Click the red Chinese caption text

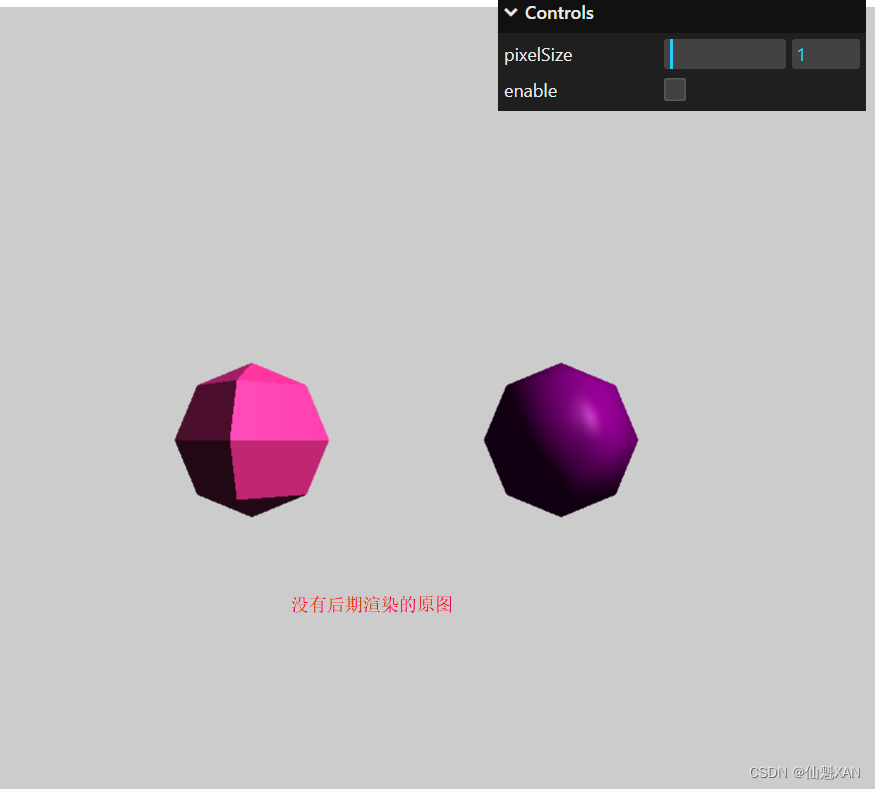coord(372,604)
